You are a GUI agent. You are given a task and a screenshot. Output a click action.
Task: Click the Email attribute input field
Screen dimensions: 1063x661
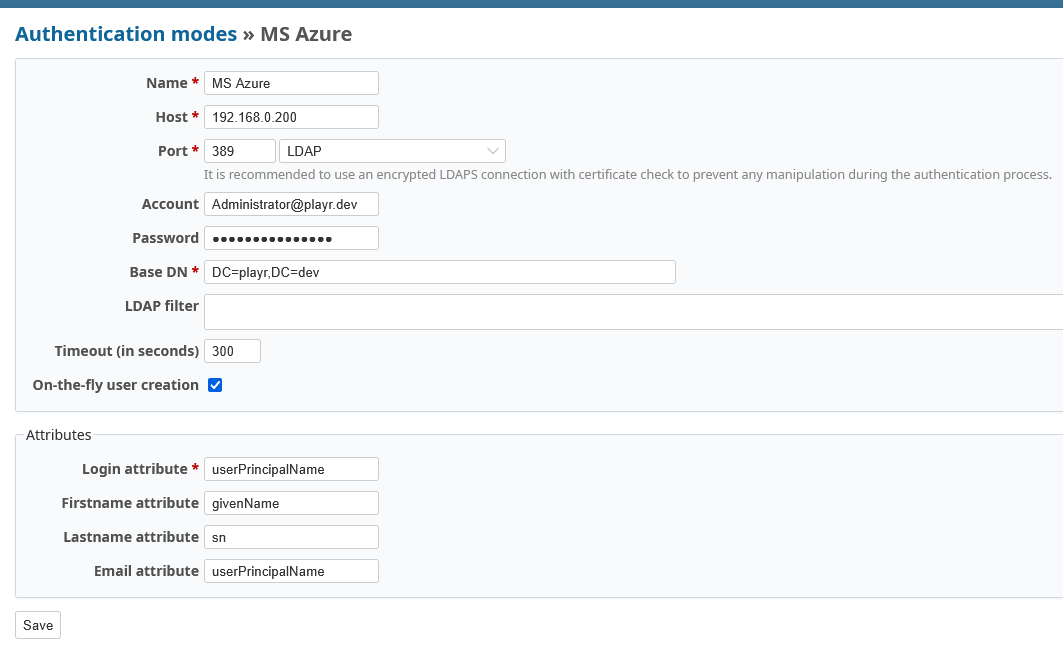click(x=291, y=571)
